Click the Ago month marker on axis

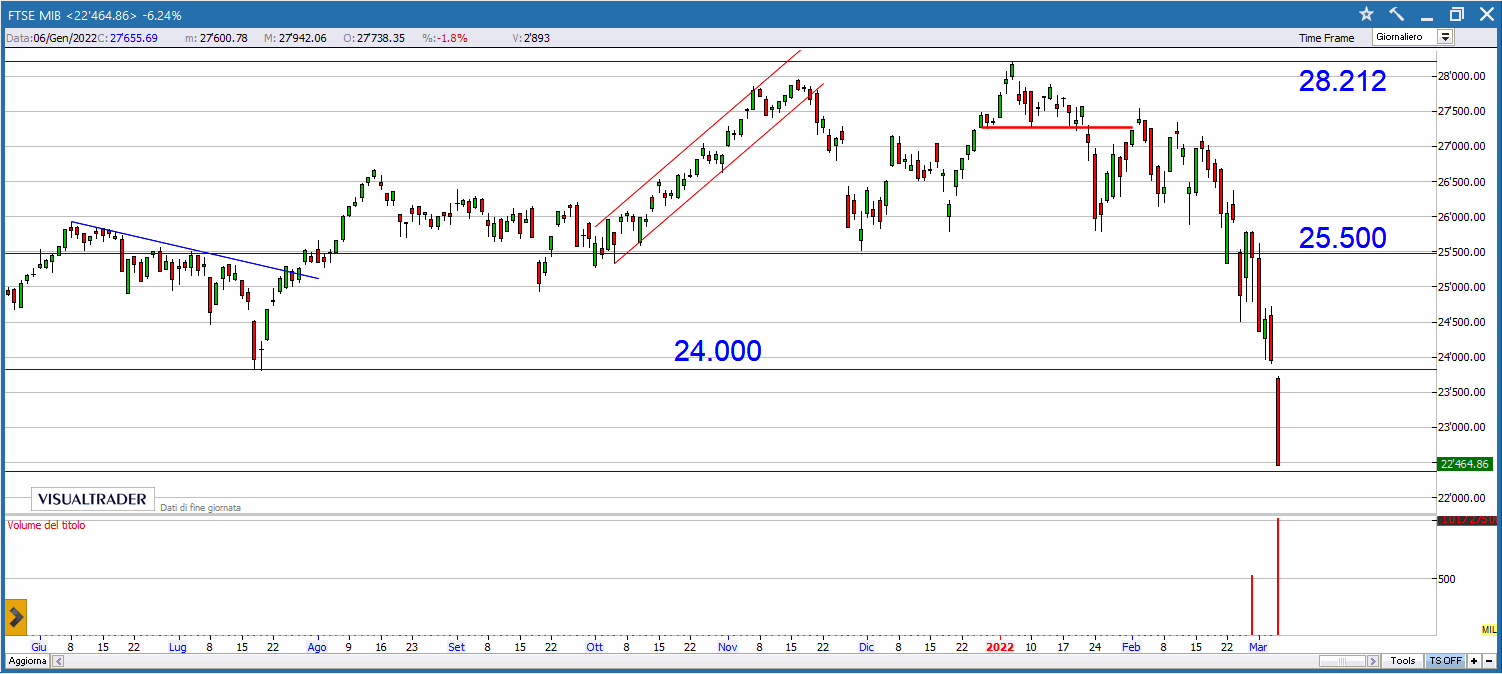pos(317,647)
